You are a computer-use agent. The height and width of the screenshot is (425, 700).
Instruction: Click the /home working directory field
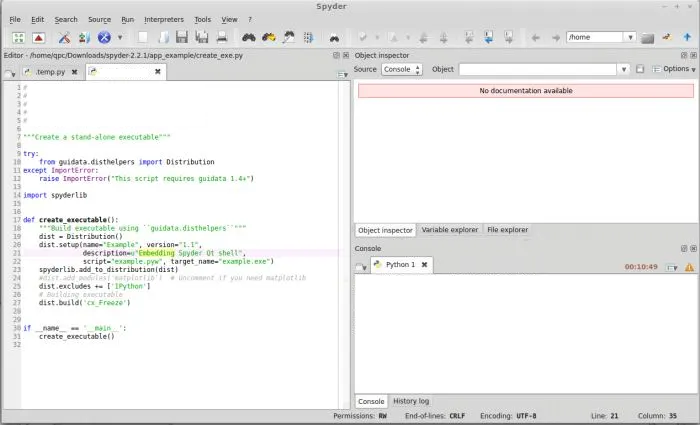pos(596,37)
